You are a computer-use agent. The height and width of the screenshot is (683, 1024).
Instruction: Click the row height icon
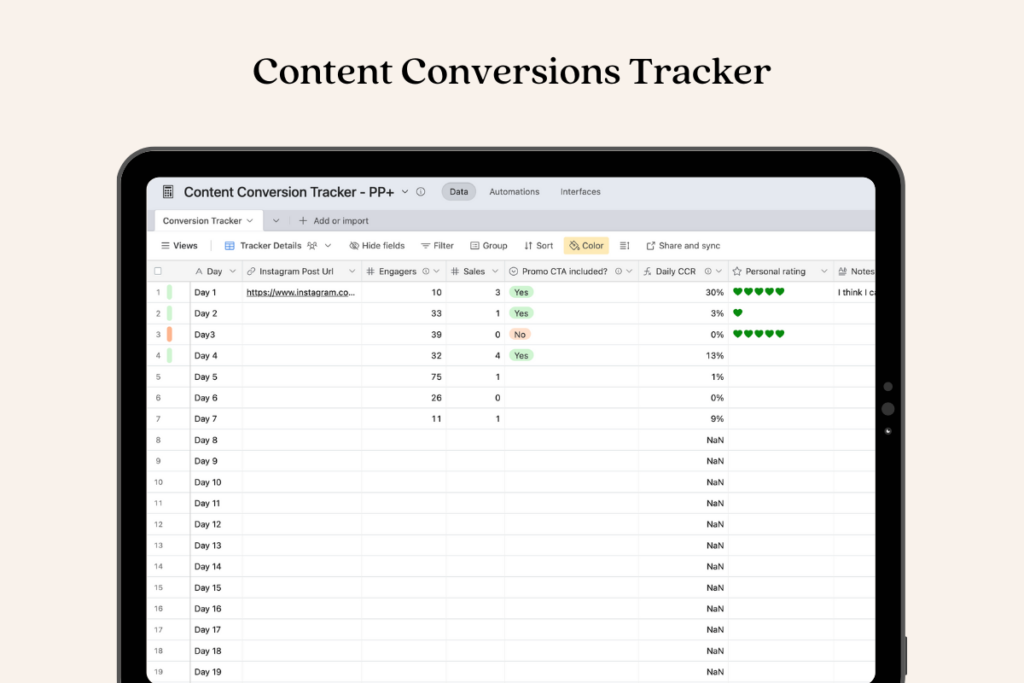click(x=625, y=246)
